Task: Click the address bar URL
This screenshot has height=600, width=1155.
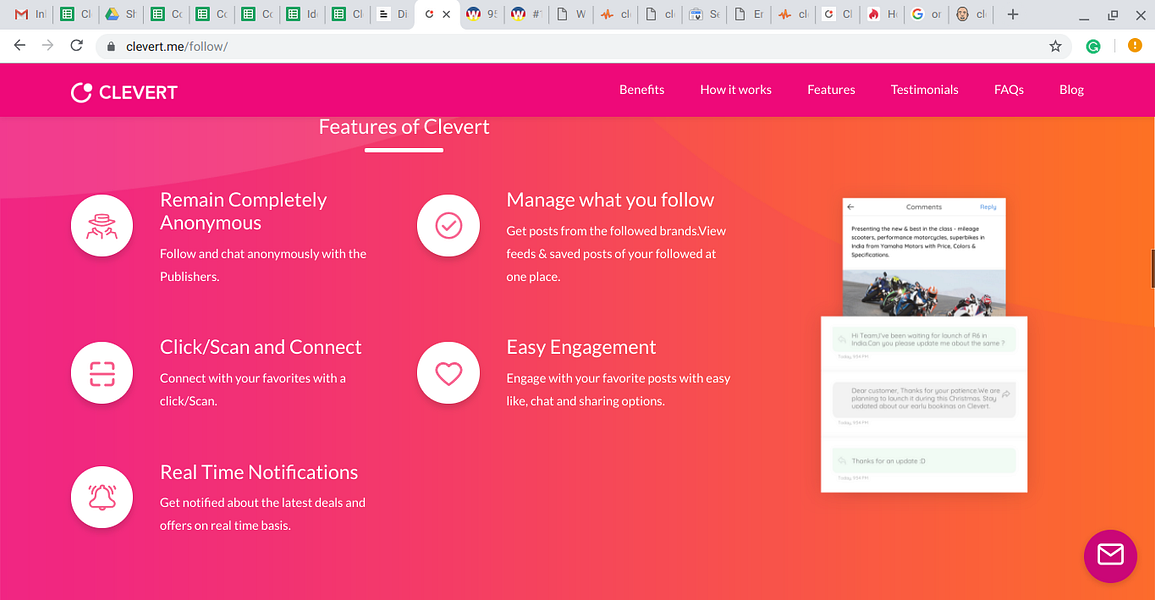Action: click(x=177, y=46)
